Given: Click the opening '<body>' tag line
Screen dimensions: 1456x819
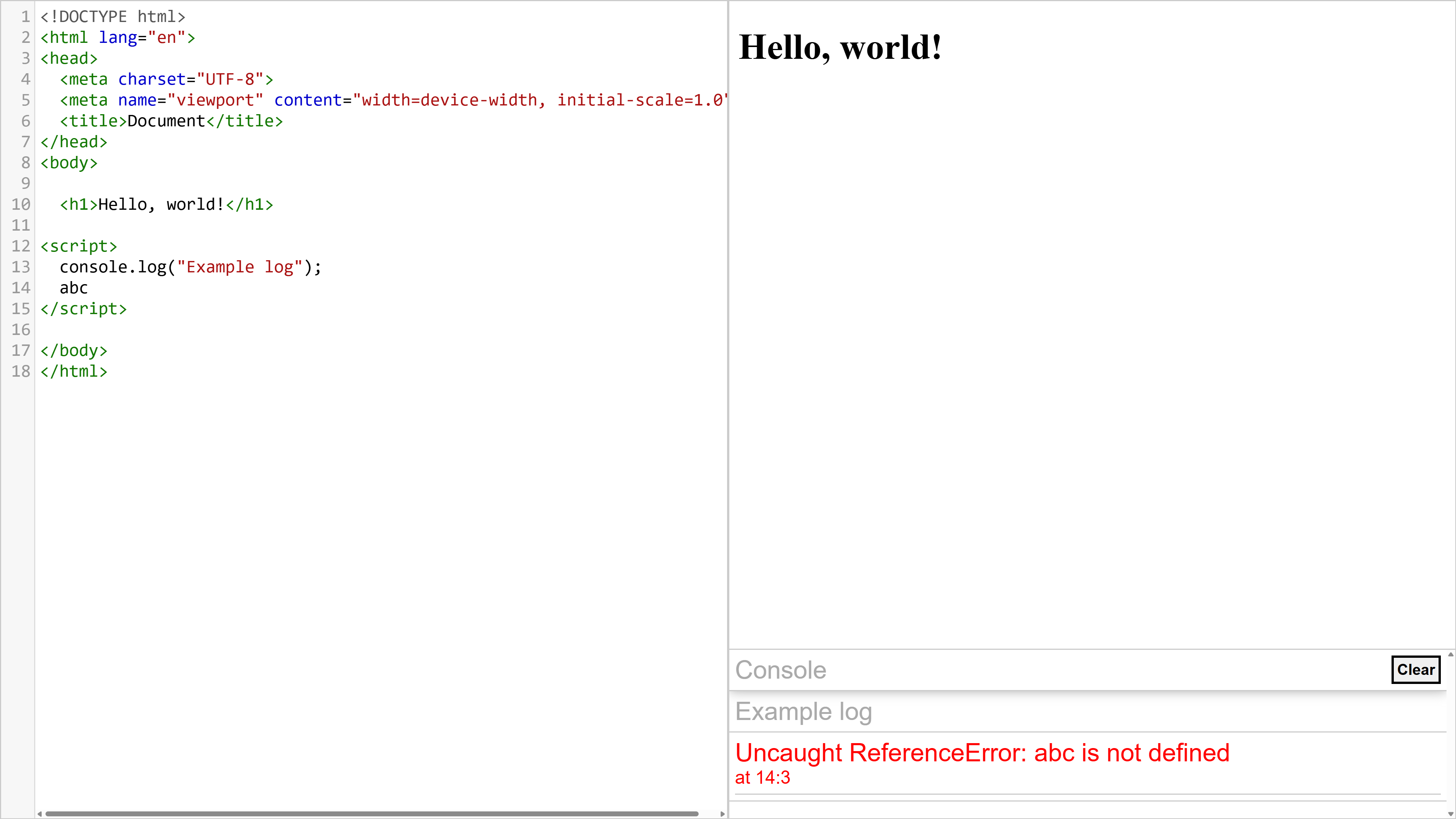Looking at the screenshot, I should pyautogui.click(x=69, y=163).
